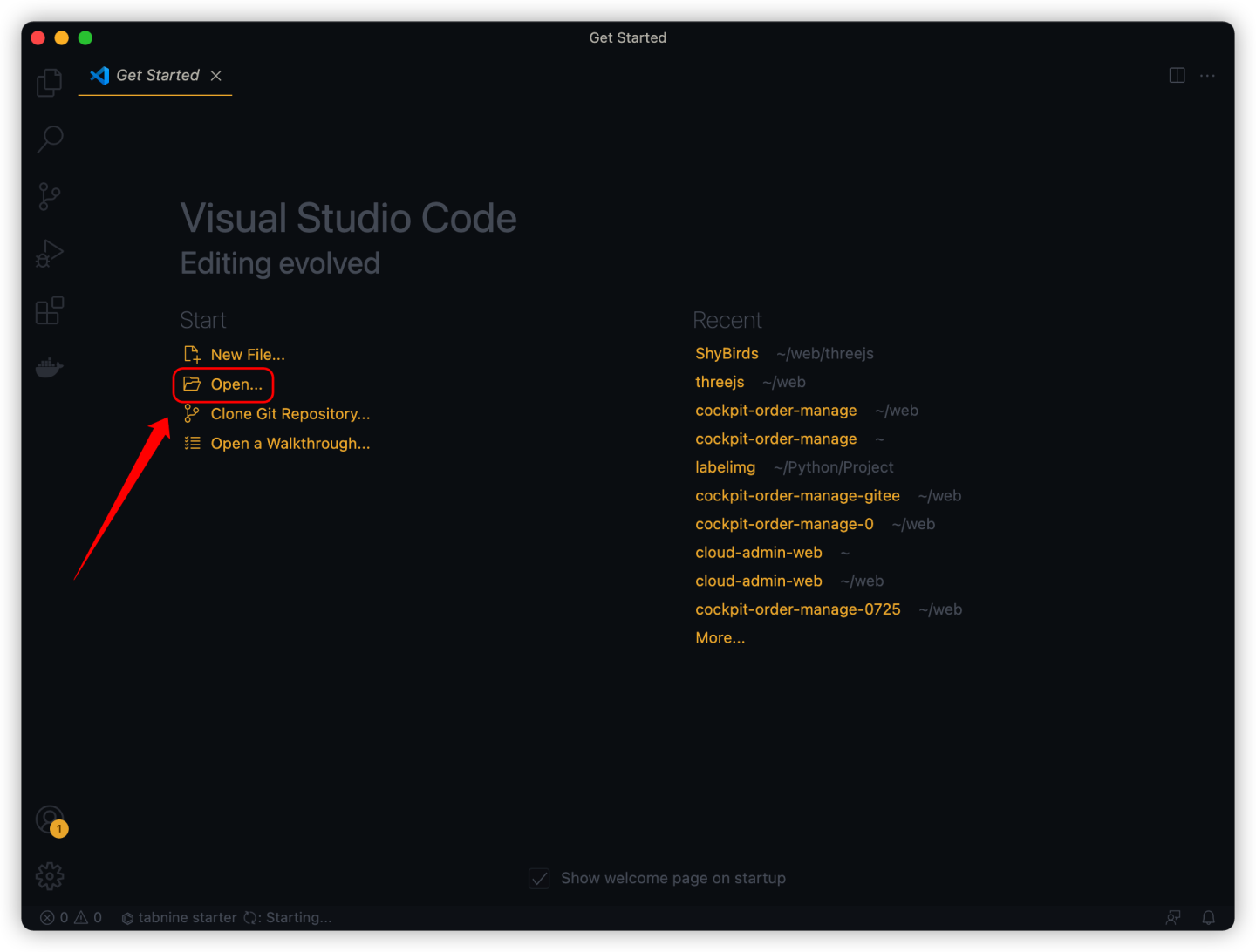
Task: Open the Search view in activity bar
Action: pos(50,139)
